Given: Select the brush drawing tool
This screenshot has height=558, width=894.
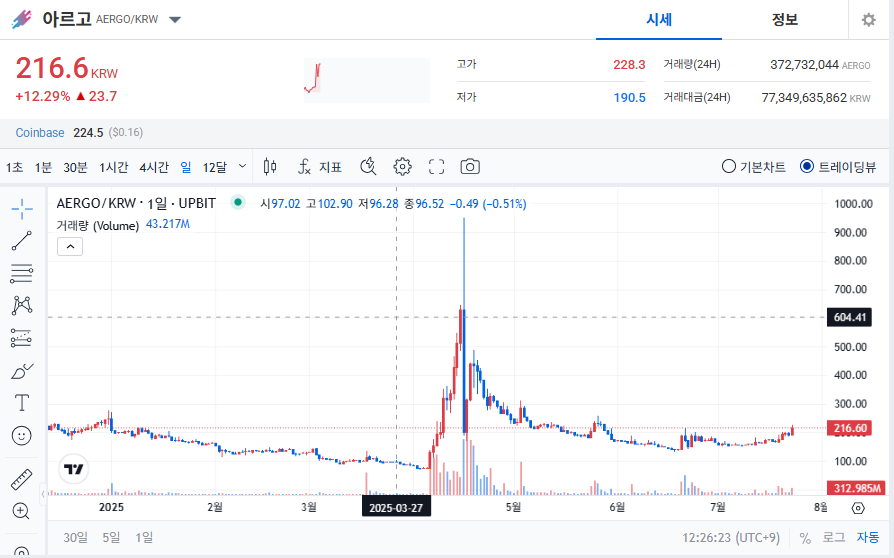Looking at the screenshot, I should pyautogui.click(x=22, y=371).
